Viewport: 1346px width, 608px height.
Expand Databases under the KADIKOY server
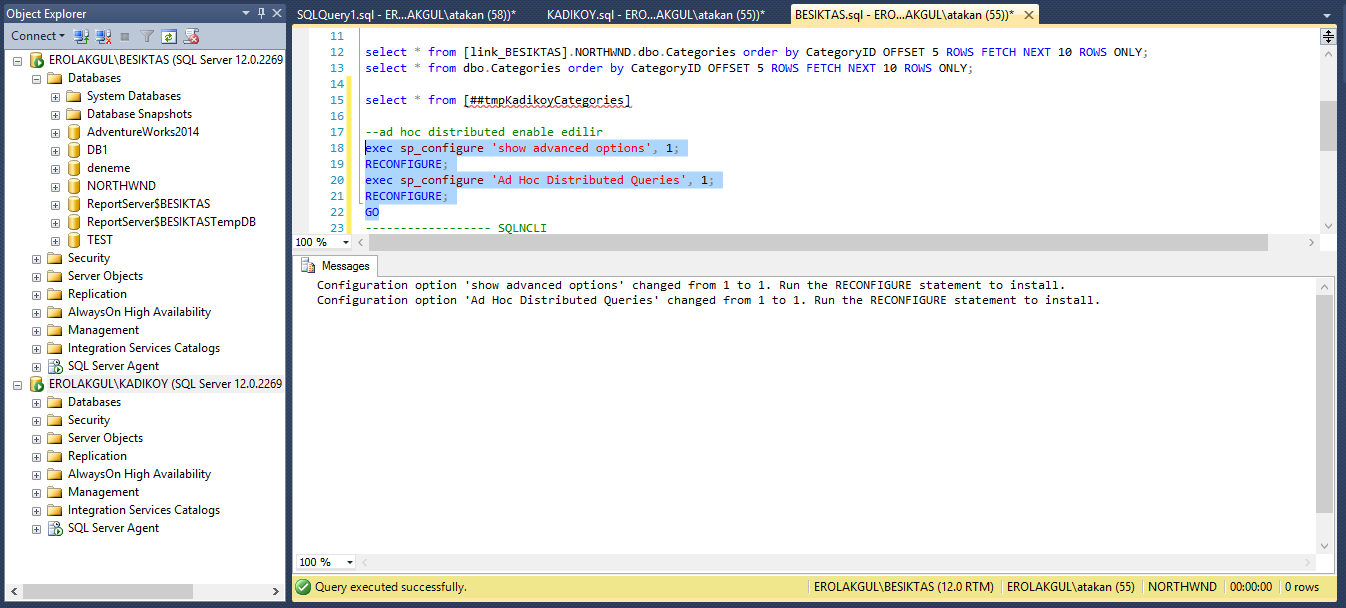click(37, 402)
